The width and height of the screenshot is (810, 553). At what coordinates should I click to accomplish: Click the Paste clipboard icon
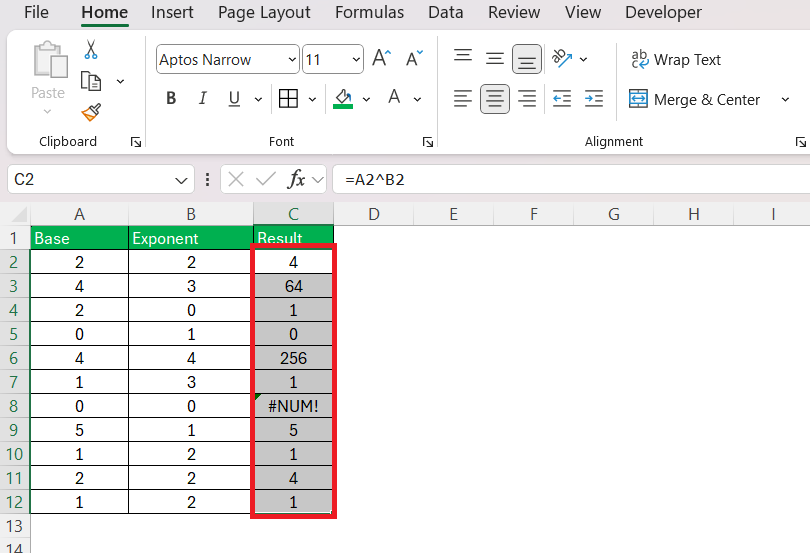[50, 59]
